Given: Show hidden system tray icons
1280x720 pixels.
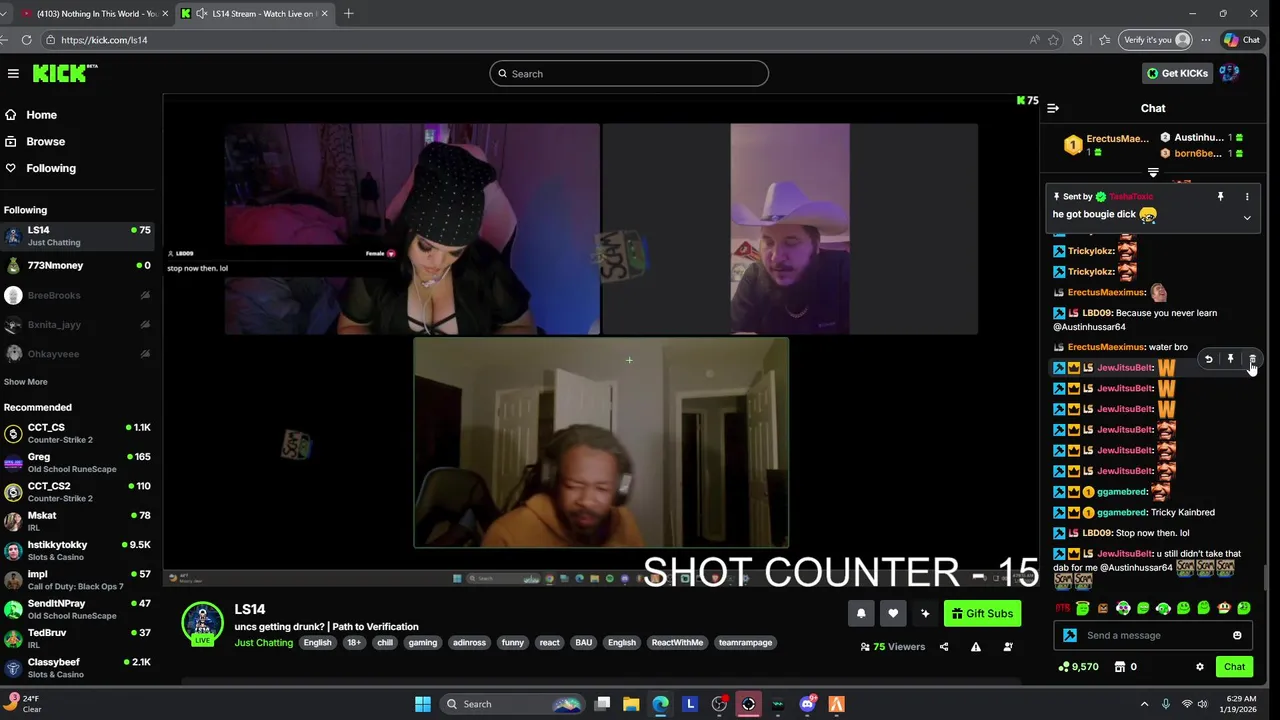Looking at the screenshot, I should point(1144,704).
